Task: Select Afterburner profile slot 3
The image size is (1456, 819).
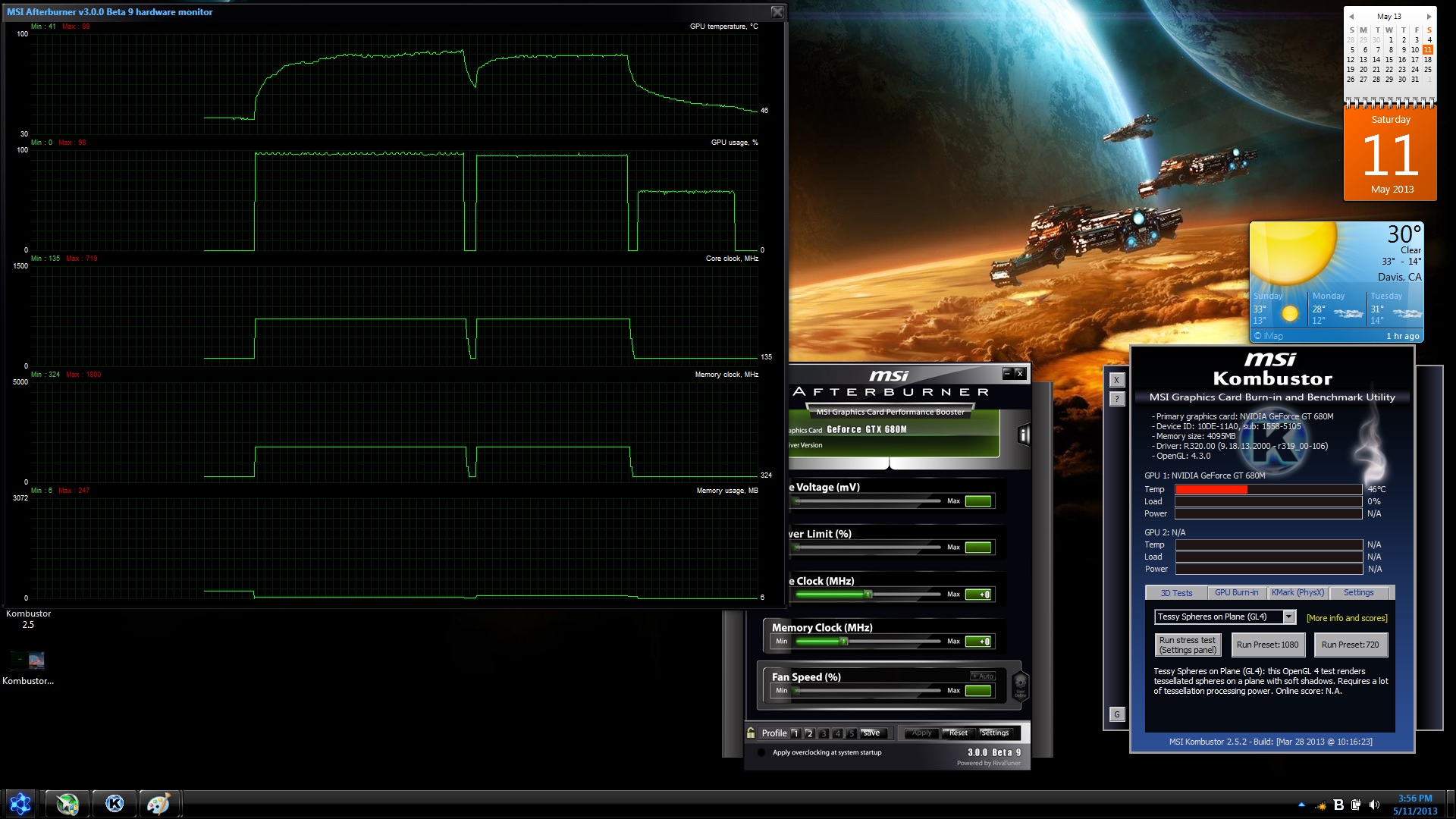Action: (x=824, y=733)
